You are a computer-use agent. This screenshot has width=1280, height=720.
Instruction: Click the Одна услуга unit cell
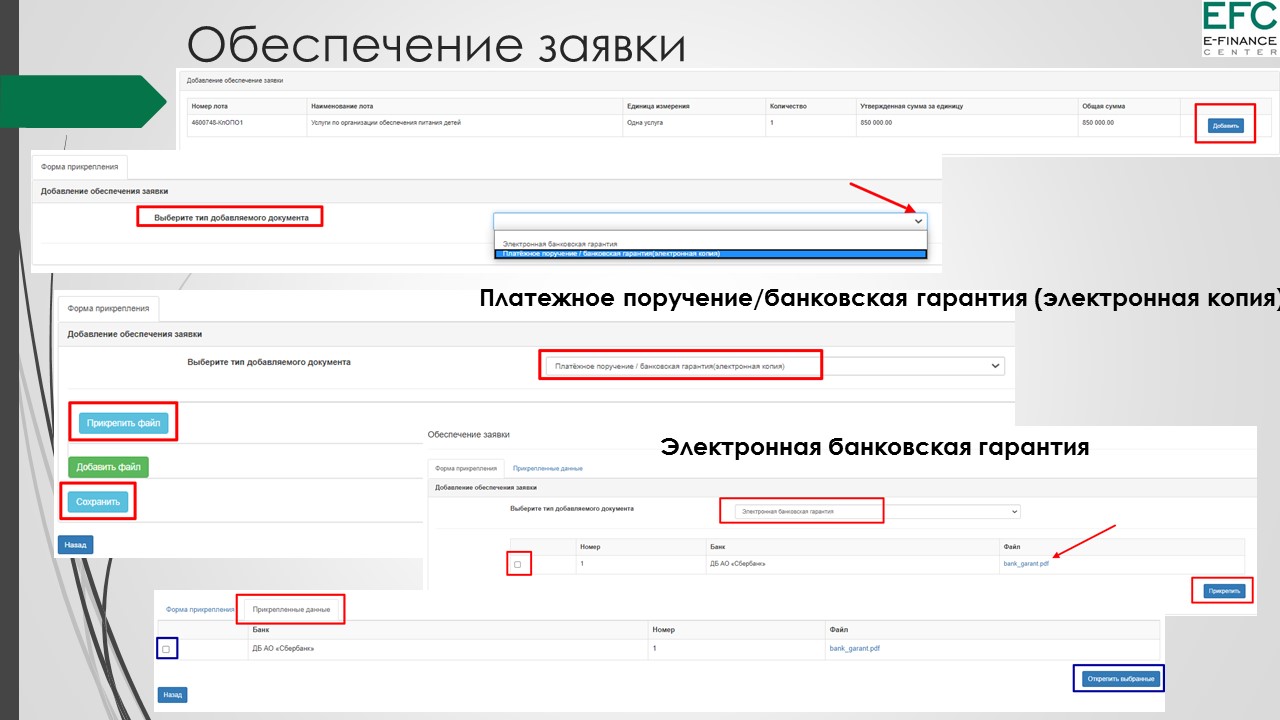click(x=645, y=123)
